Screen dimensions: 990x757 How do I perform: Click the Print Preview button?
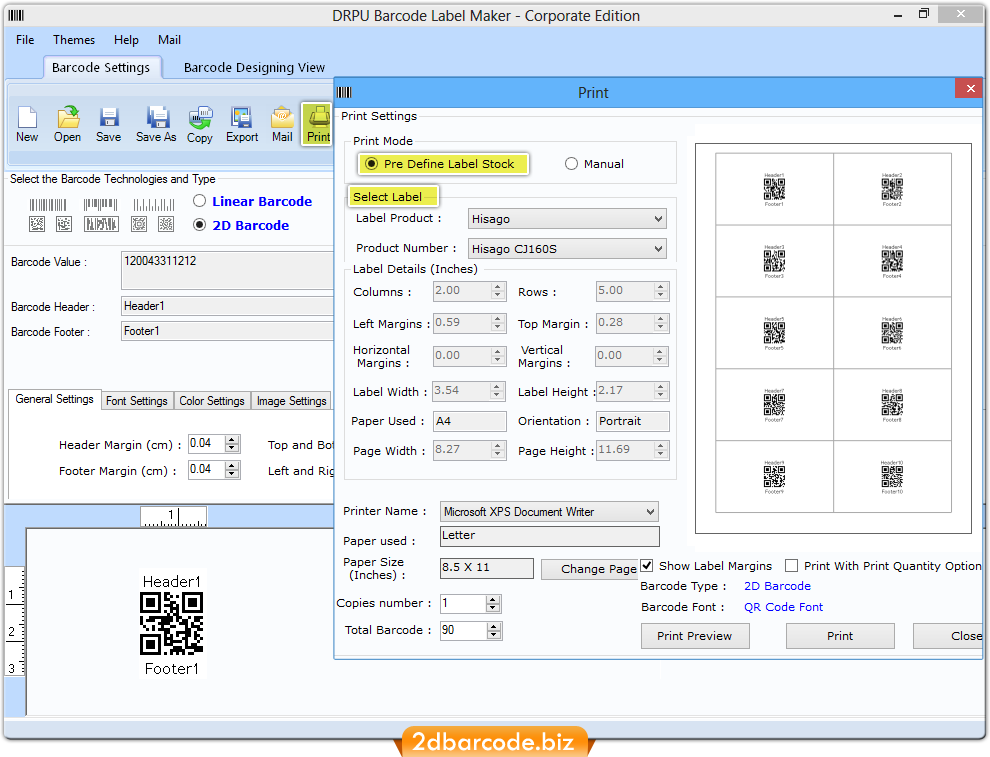[x=695, y=636]
